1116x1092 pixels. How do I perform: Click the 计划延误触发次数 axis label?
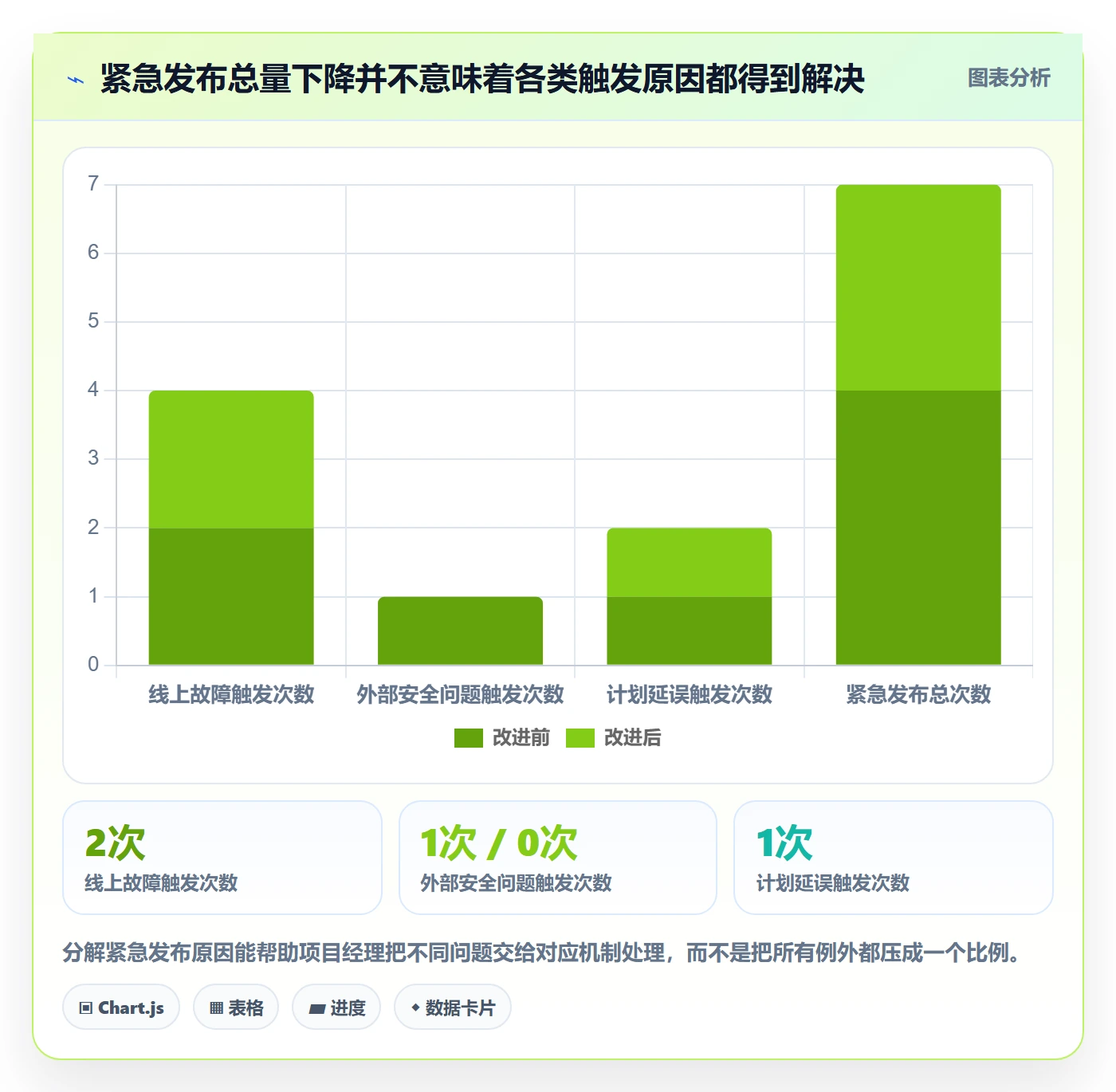[690, 694]
